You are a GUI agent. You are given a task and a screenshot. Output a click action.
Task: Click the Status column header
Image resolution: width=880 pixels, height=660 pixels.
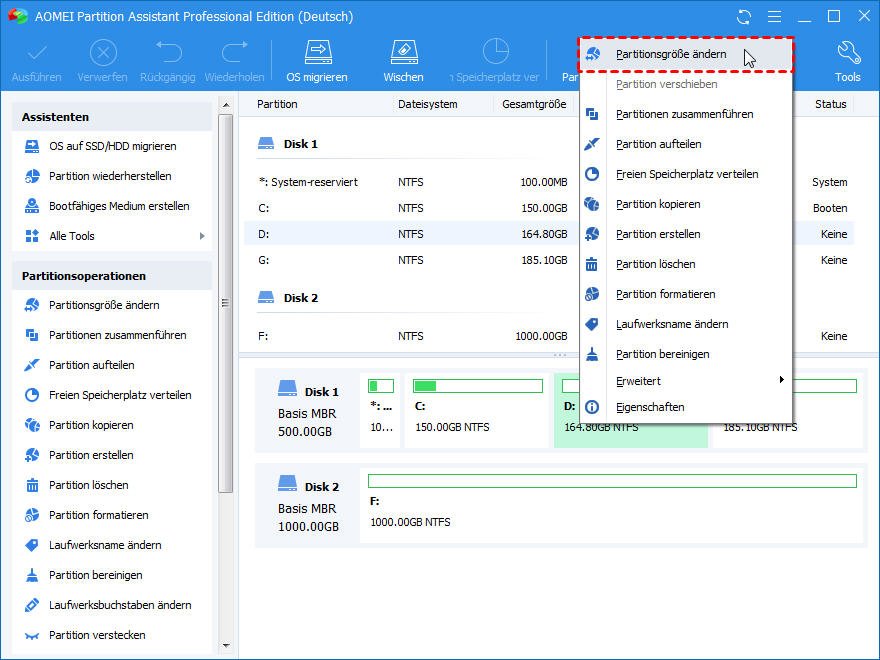831,104
